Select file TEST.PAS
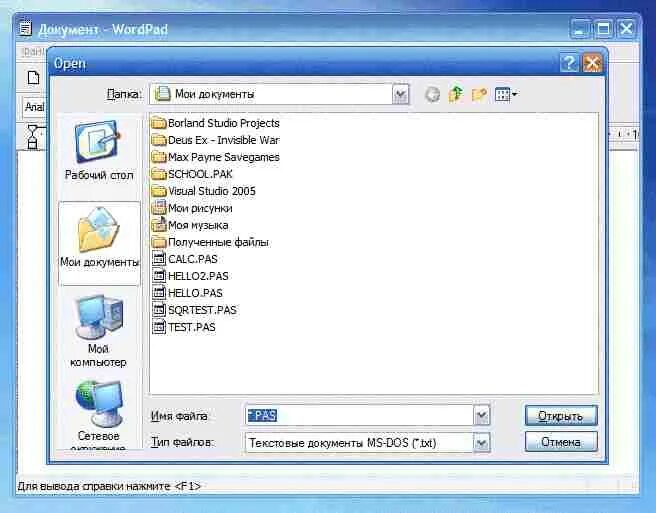656x513 pixels. 184,327
